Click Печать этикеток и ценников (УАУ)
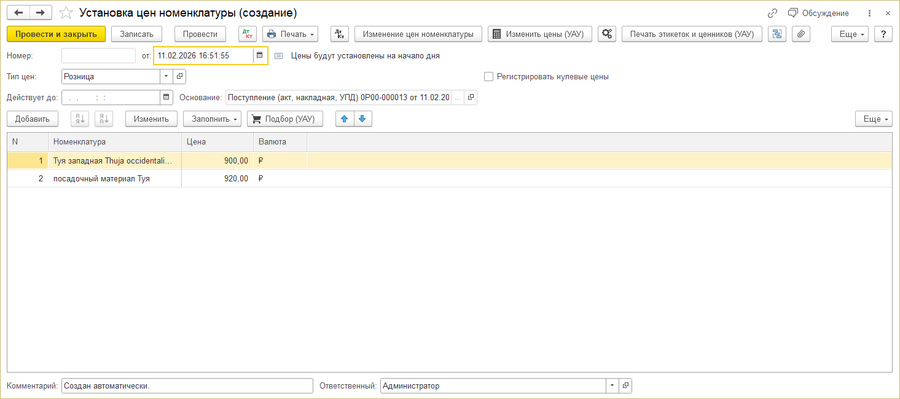 (x=692, y=34)
